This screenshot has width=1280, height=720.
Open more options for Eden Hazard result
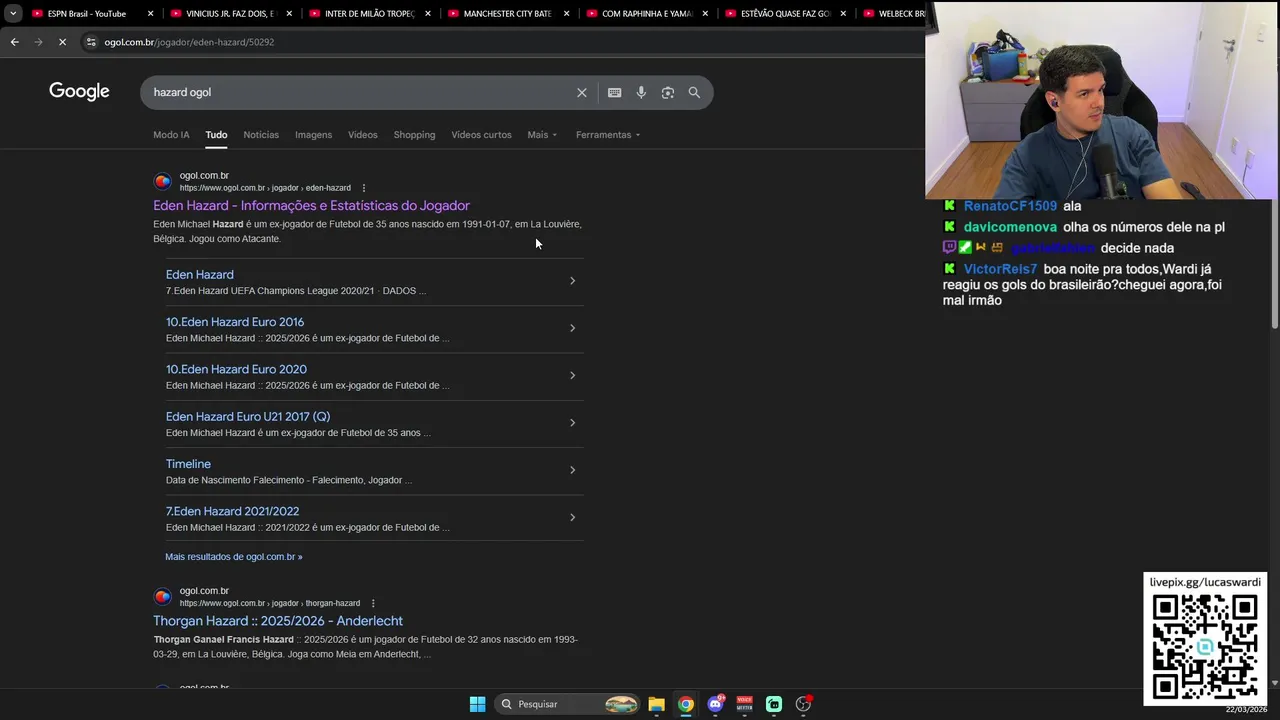(364, 188)
